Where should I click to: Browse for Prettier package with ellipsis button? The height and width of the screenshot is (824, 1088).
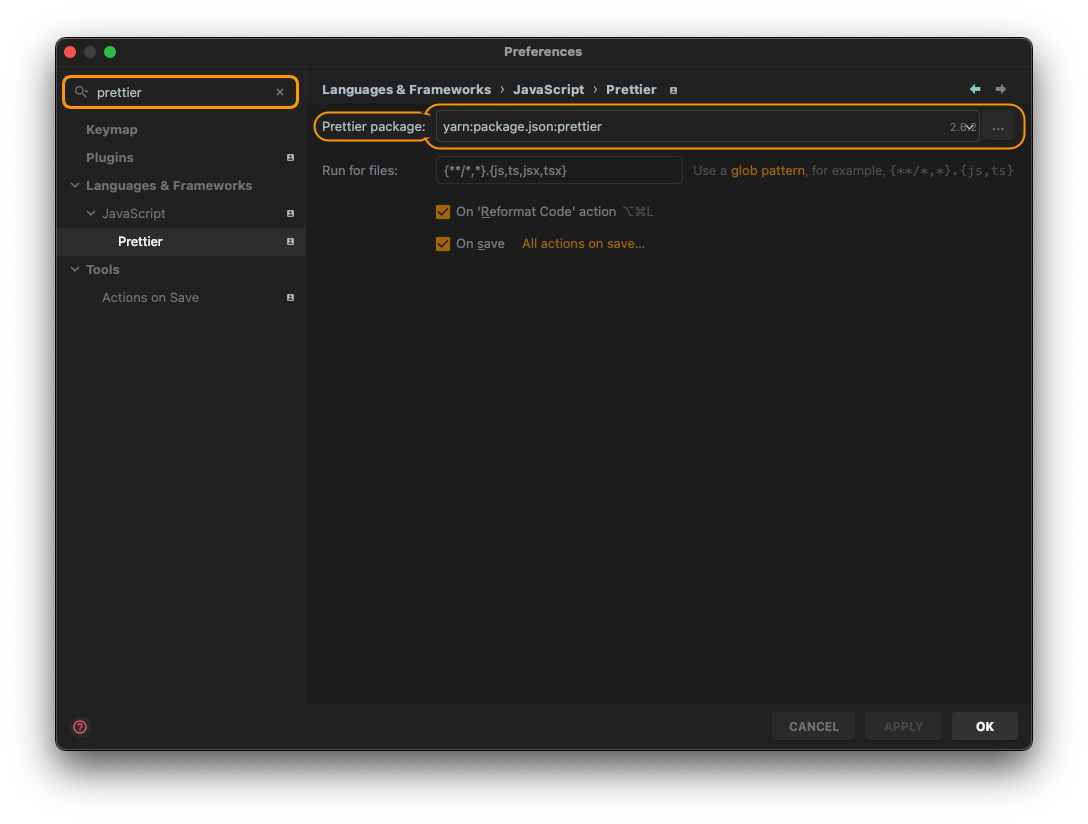[998, 127]
